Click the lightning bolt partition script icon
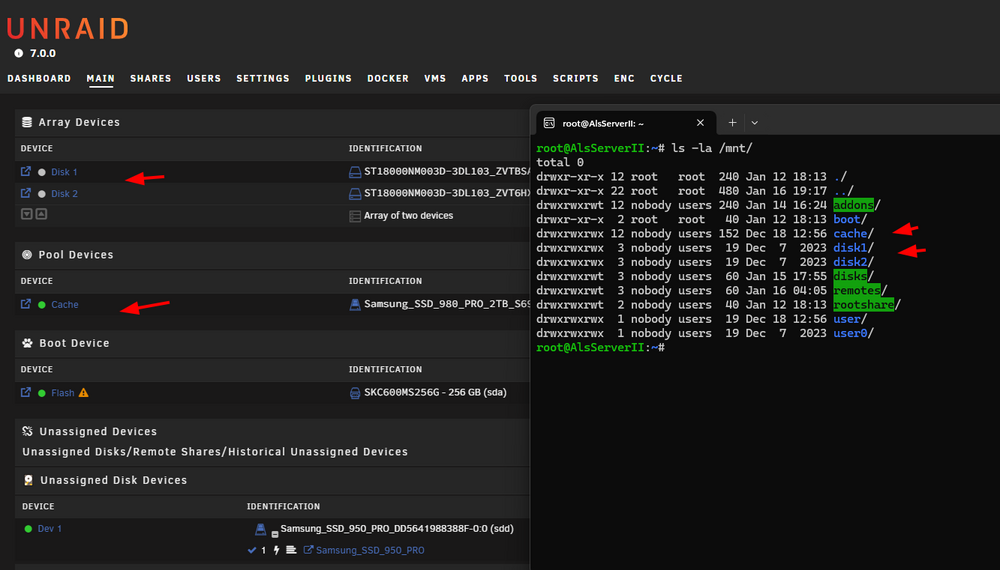The image size is (1000, 570). tap(276, 550)
